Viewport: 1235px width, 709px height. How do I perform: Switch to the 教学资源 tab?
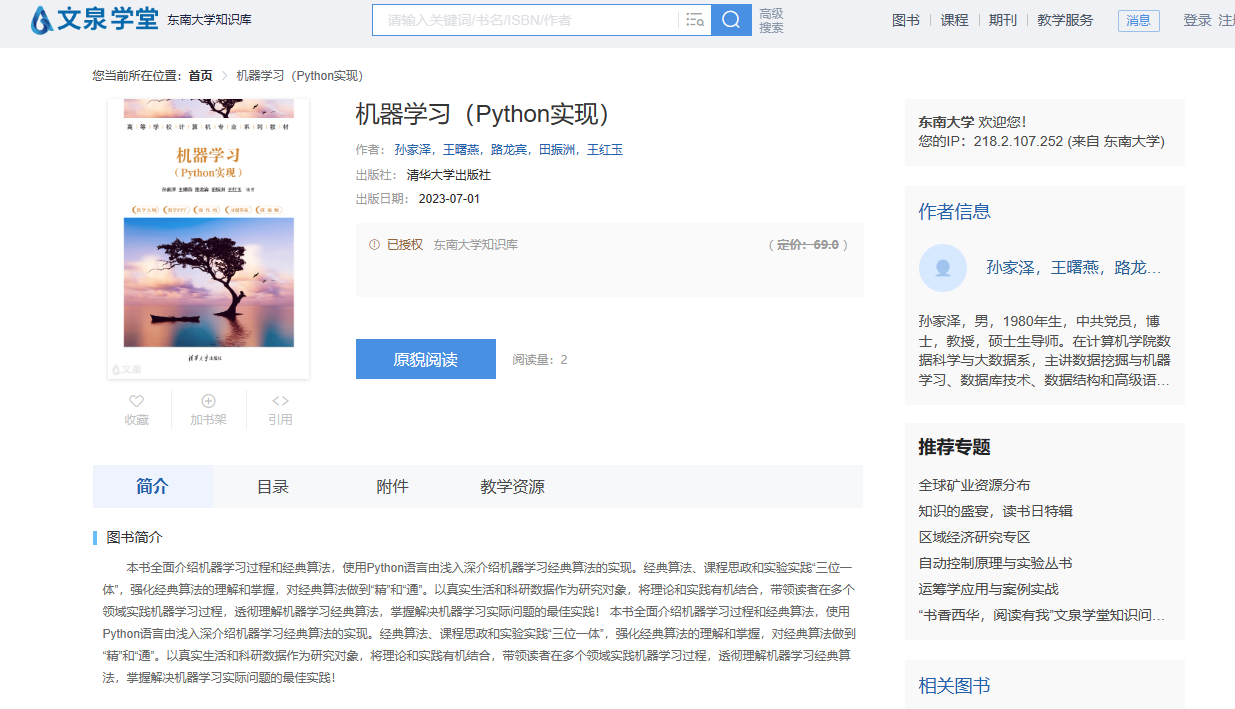tap(512, 487)
